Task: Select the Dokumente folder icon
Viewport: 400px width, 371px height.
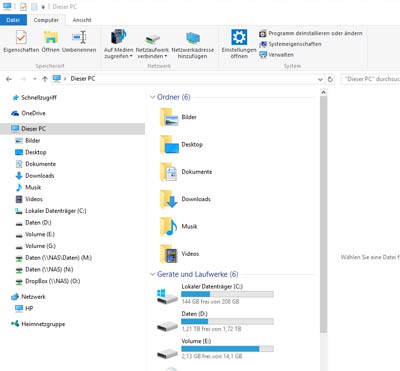Action: click(169, 172)
